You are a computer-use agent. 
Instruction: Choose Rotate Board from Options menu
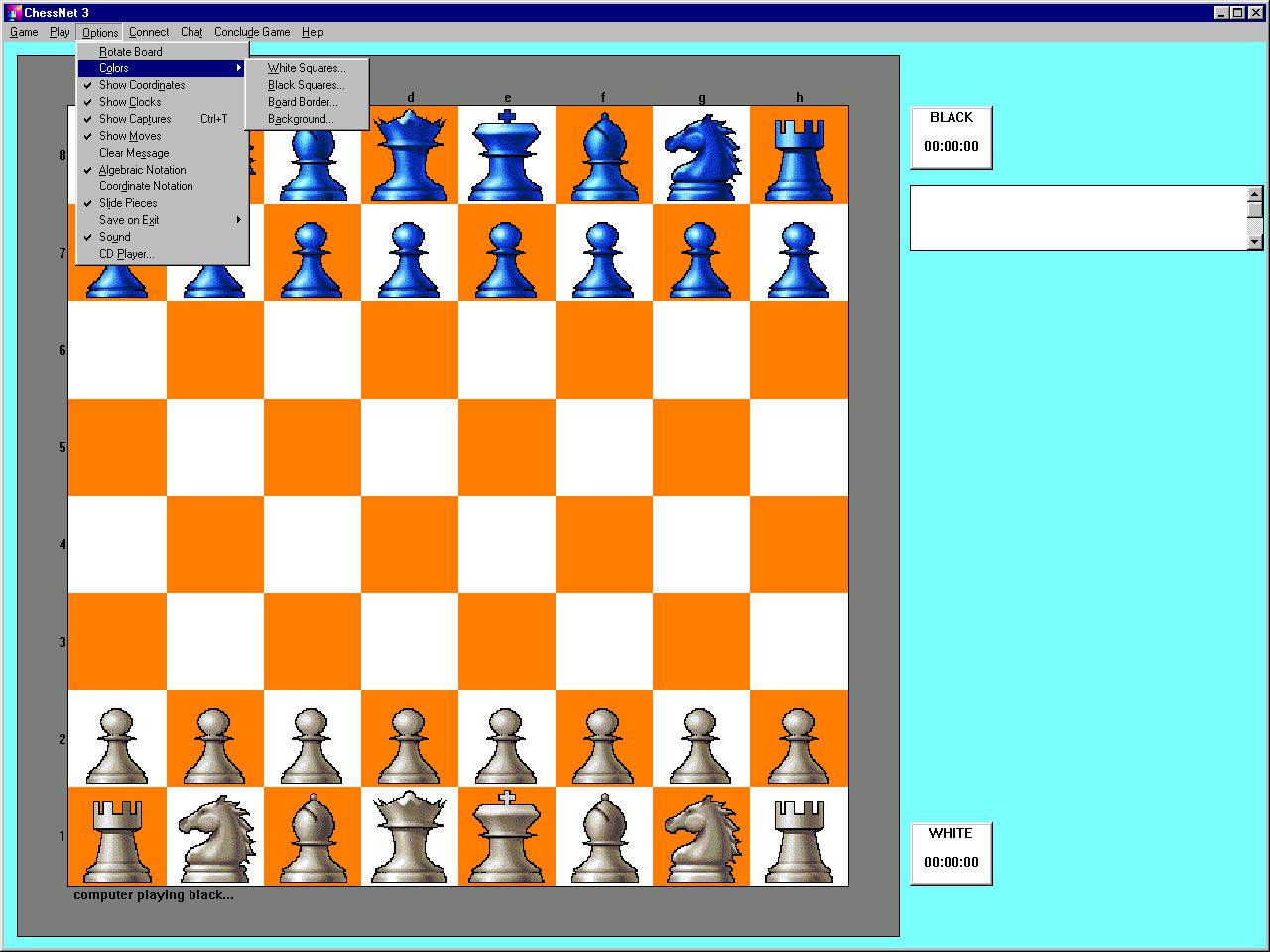point(163,52)
